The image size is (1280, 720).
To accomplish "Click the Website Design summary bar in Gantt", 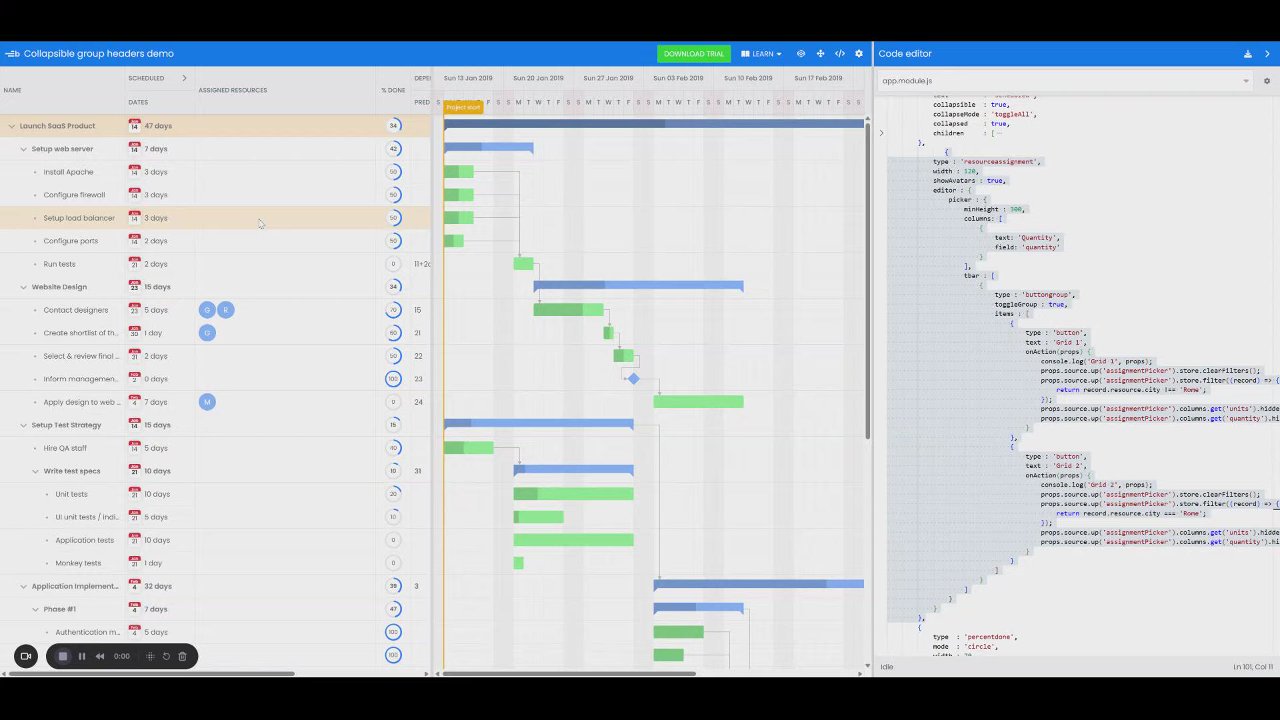I will 638,286.
